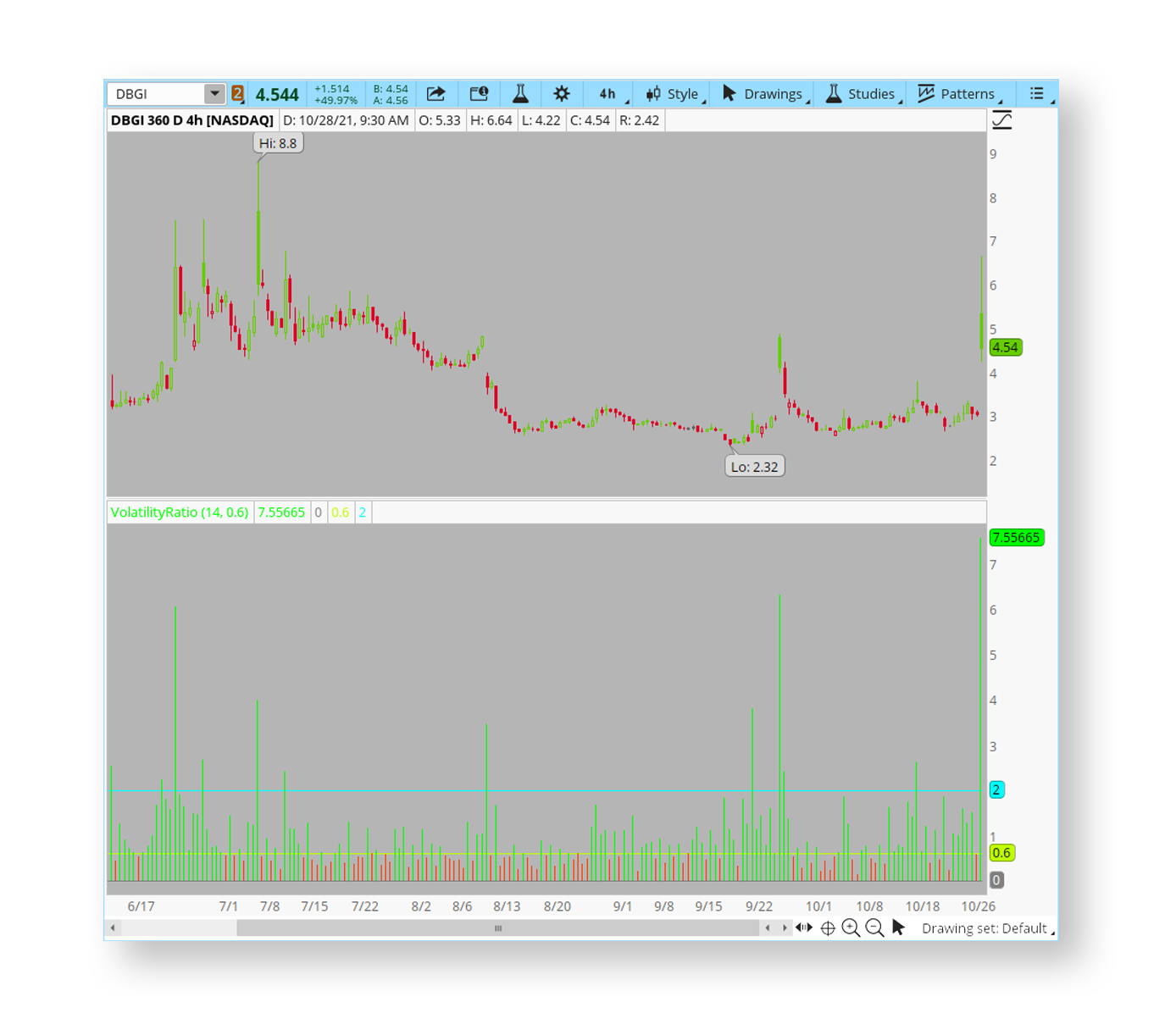The width and height of the screenshot is (1176, 1030).
Task: Click the green 4.54 price axis label
Action: pos(1005,347)
